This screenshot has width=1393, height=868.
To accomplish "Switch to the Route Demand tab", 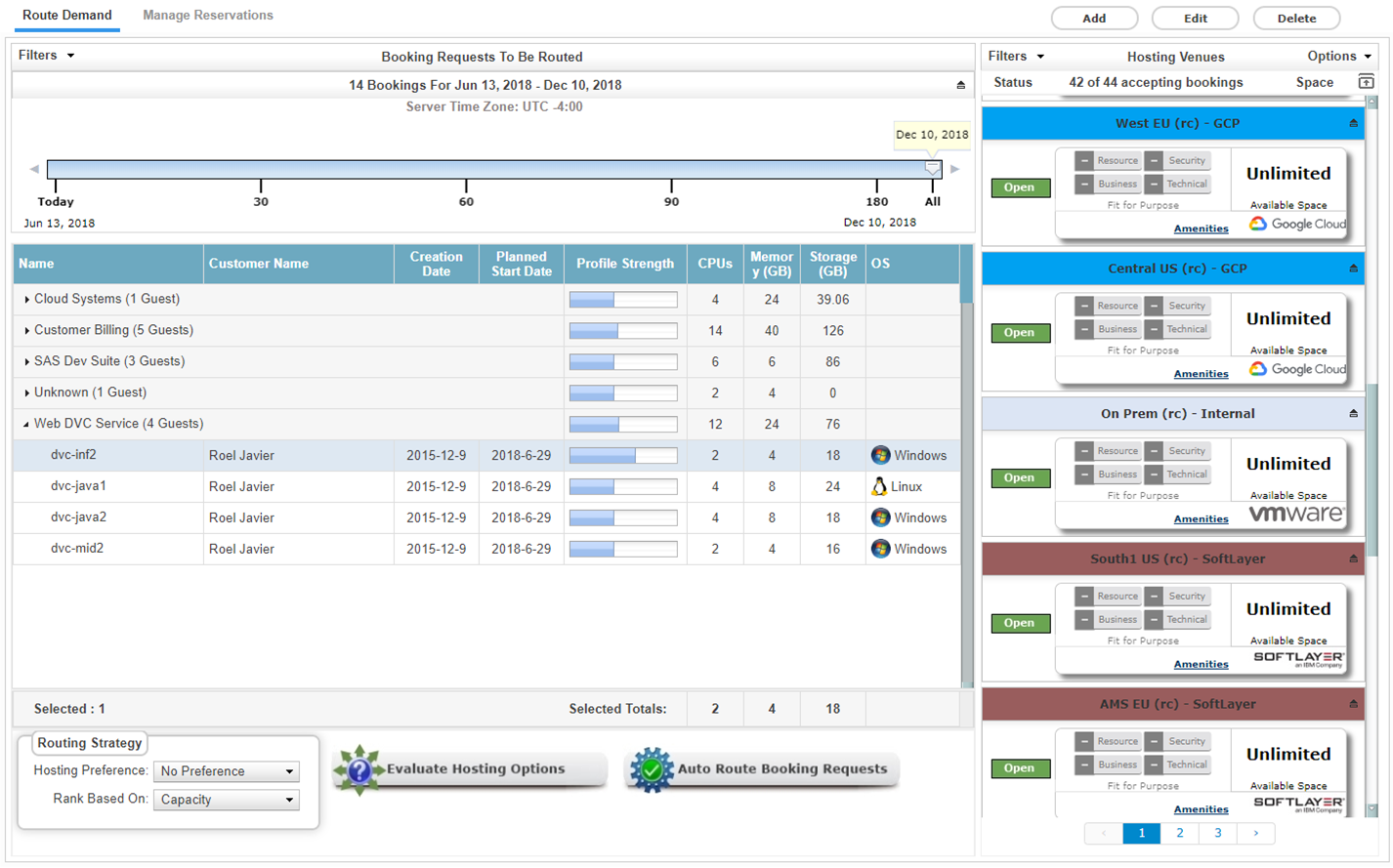I will tap(67, 16).
